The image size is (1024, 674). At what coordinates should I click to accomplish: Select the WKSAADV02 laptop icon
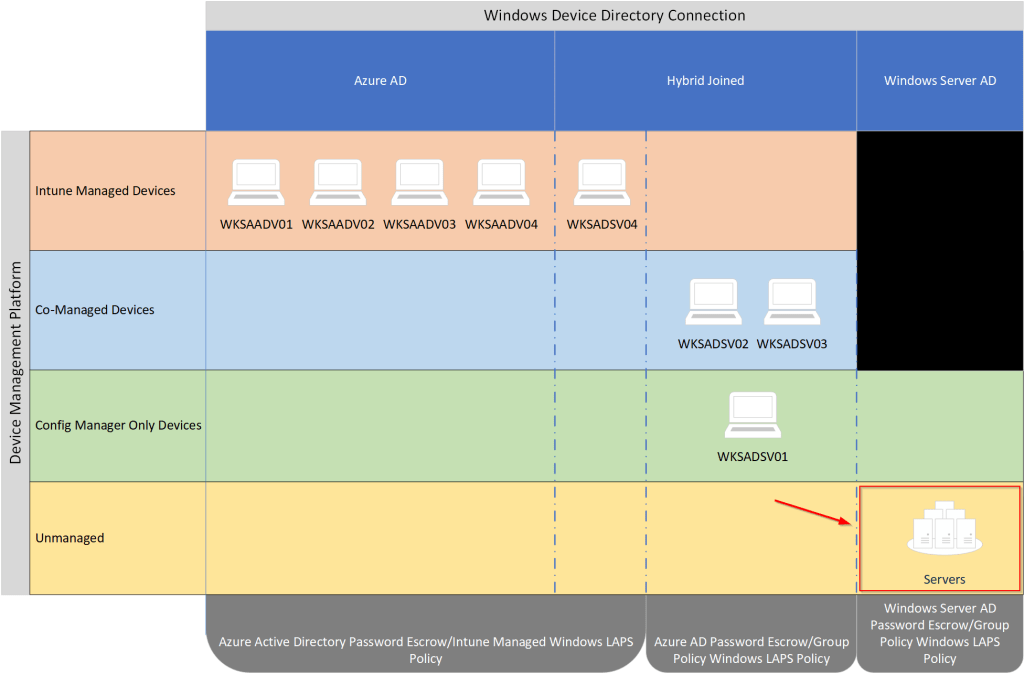338,183
